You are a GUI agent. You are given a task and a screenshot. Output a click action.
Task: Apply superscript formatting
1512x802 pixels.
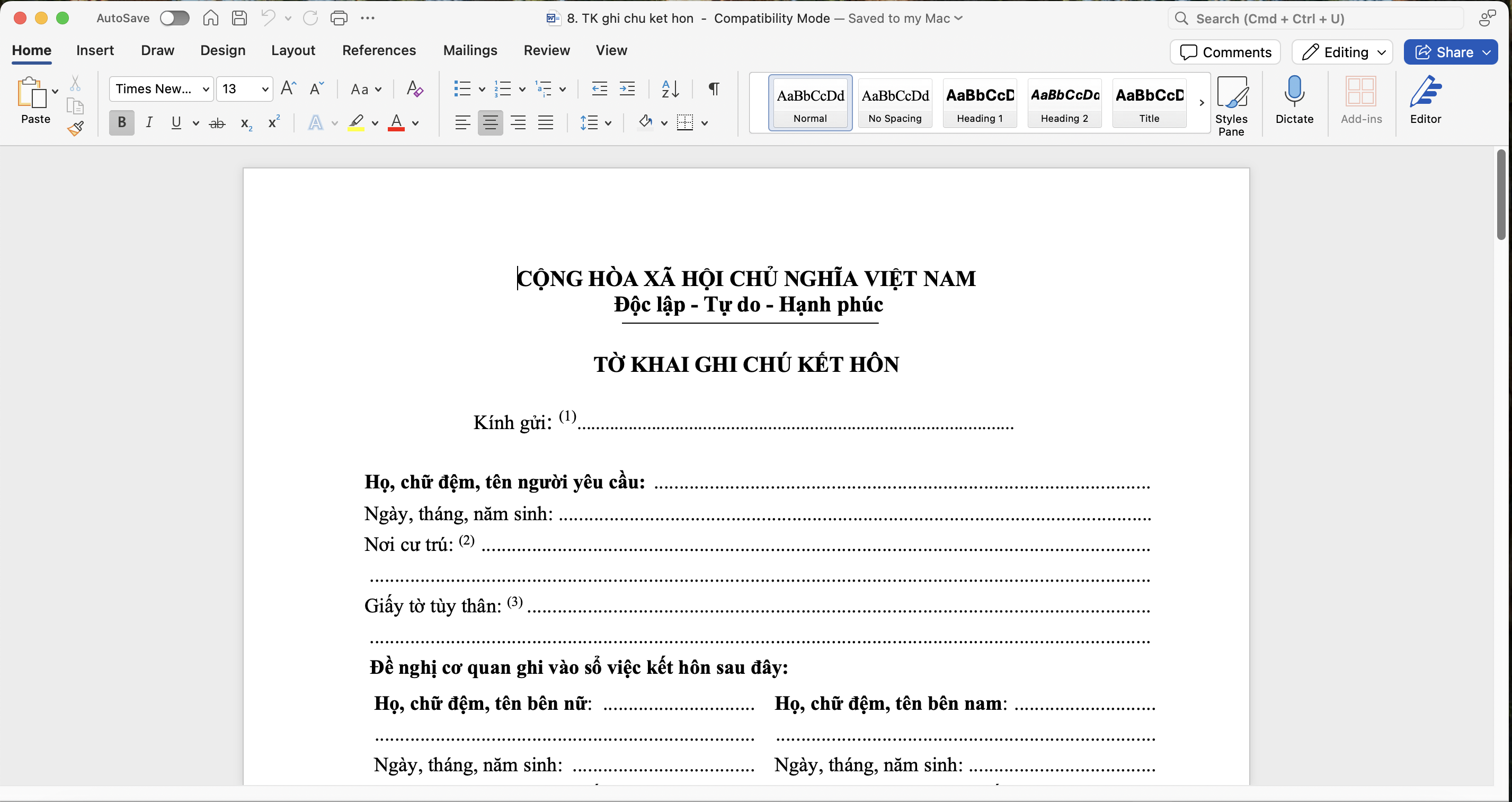pos(273,122)
